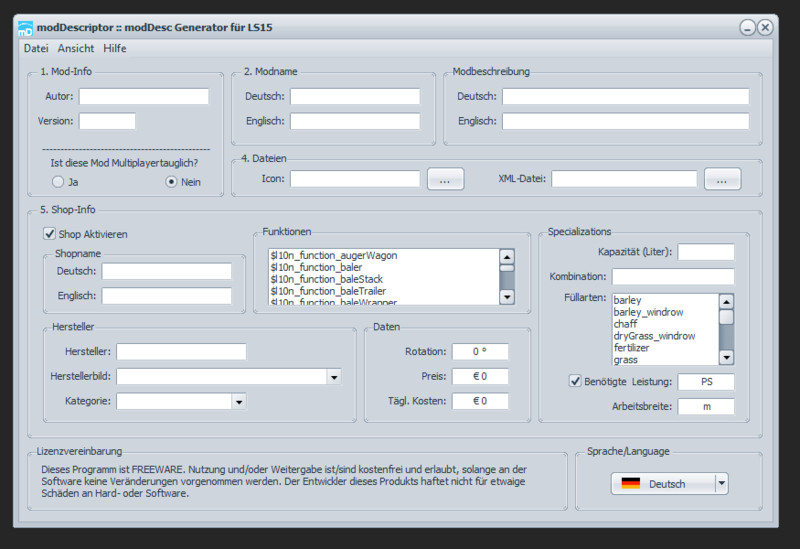Click the modDescriptor app icon in title bar
The image size is (800, 549).
pyautogui.click(x=26, y=28)
